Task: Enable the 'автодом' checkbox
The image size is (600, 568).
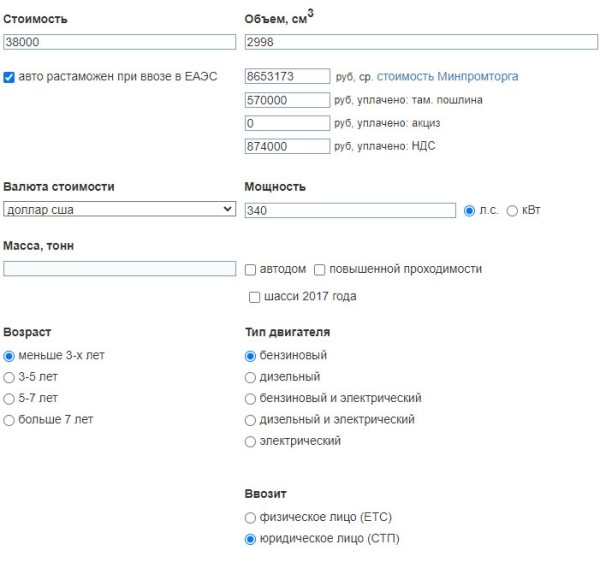Action: (x=251, y=269)
